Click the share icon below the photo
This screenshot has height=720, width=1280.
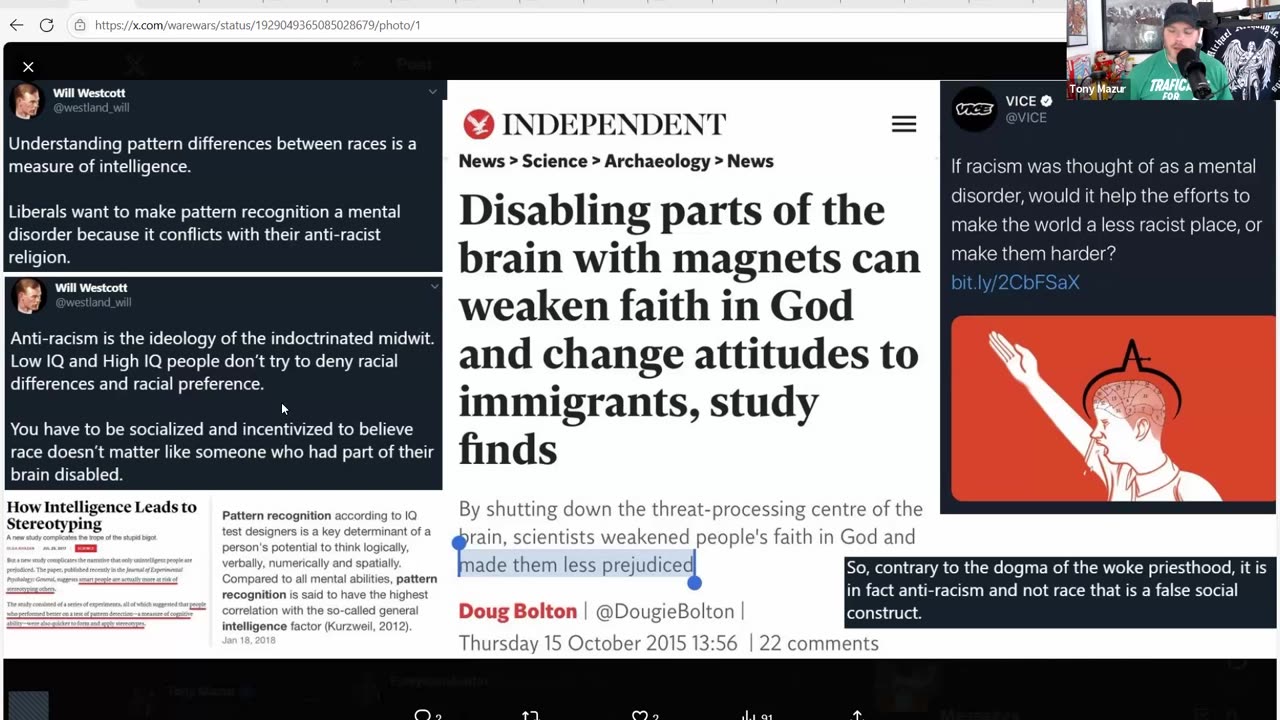(x=857, y=714)
